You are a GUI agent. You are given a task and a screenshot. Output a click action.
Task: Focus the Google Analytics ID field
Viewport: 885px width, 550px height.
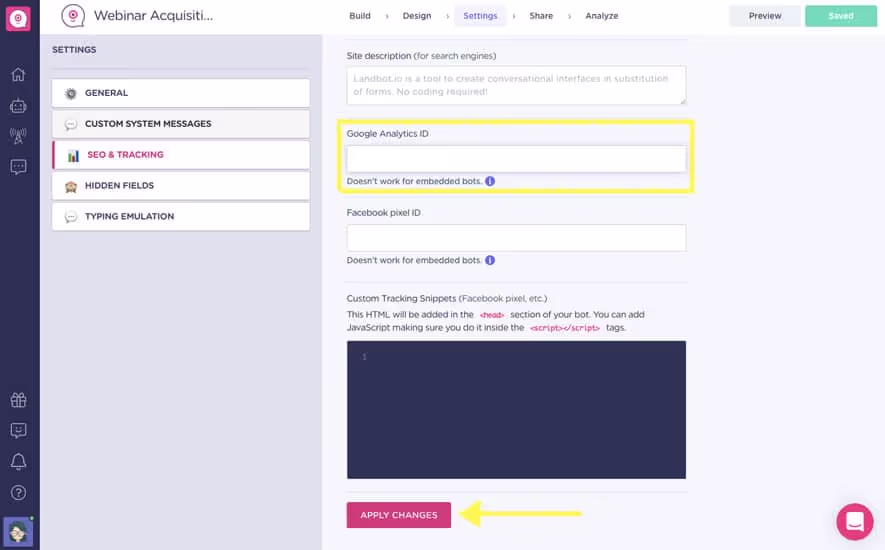[x=516, y=159]
